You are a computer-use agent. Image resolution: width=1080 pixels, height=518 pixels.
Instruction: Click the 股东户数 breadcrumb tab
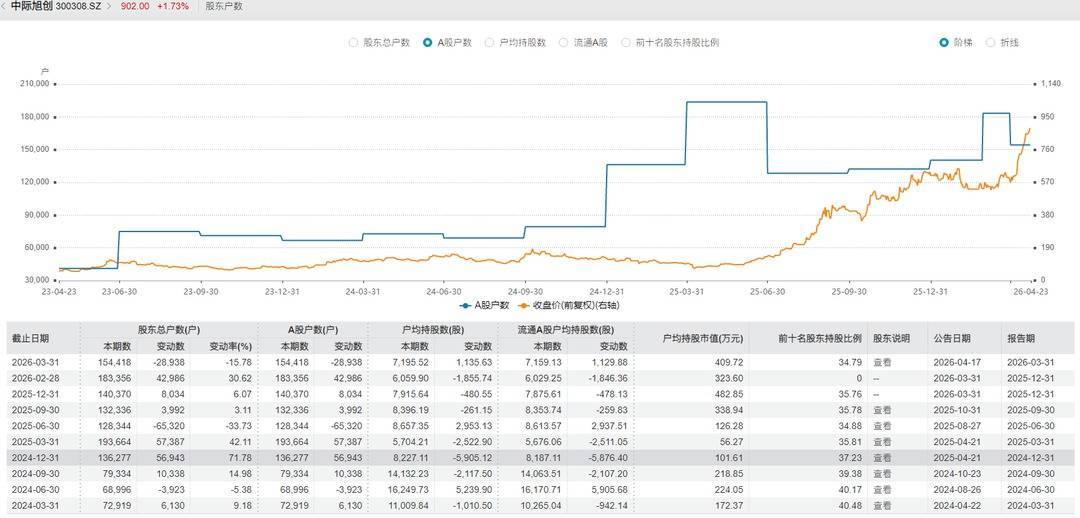223,6
